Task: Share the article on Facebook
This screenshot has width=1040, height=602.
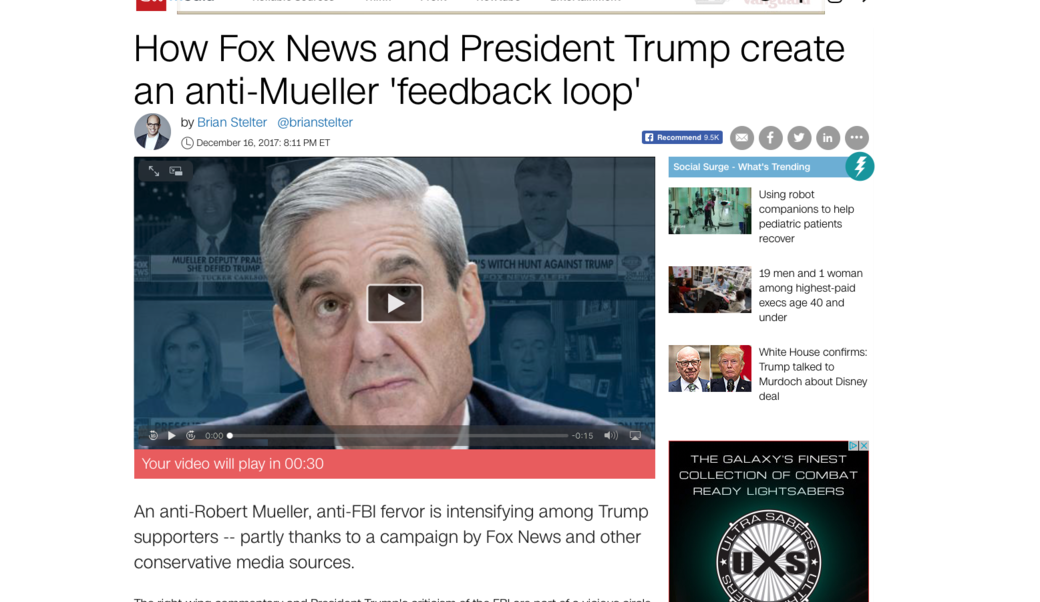Action: [x=771, y=138]
